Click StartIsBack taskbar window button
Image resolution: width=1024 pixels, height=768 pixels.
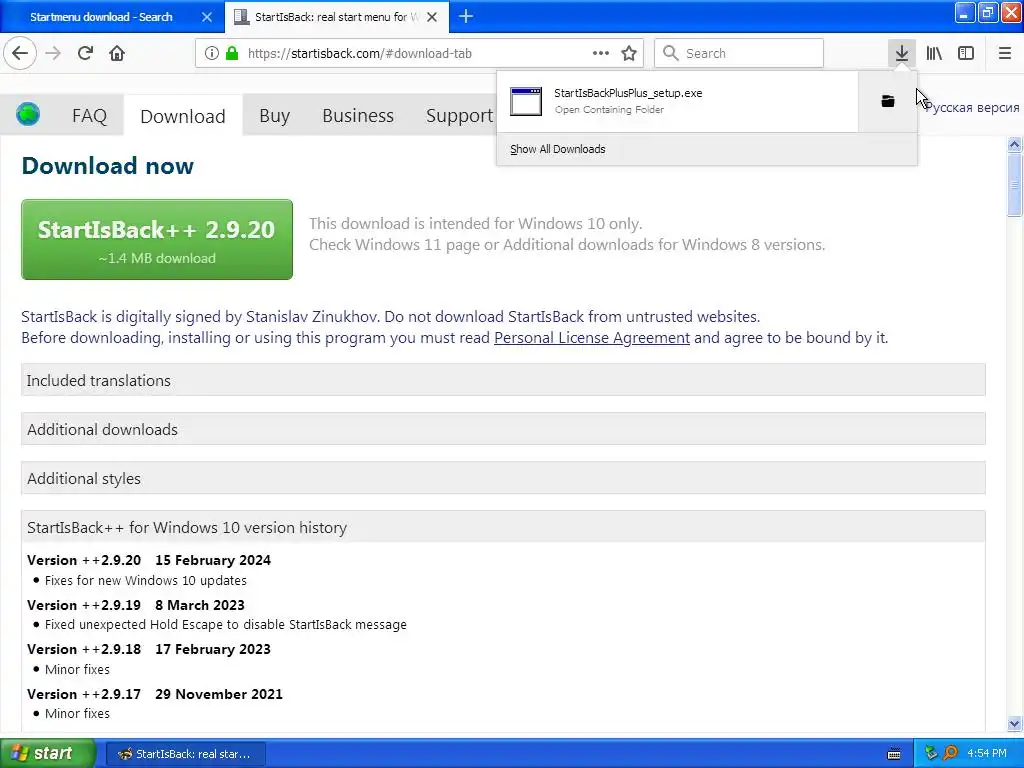[x=185, y=754]
